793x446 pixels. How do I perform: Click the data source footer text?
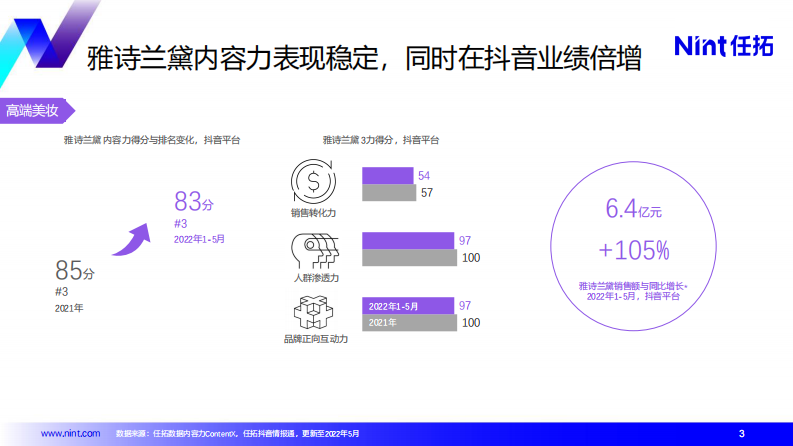click(x=237, y=433)
